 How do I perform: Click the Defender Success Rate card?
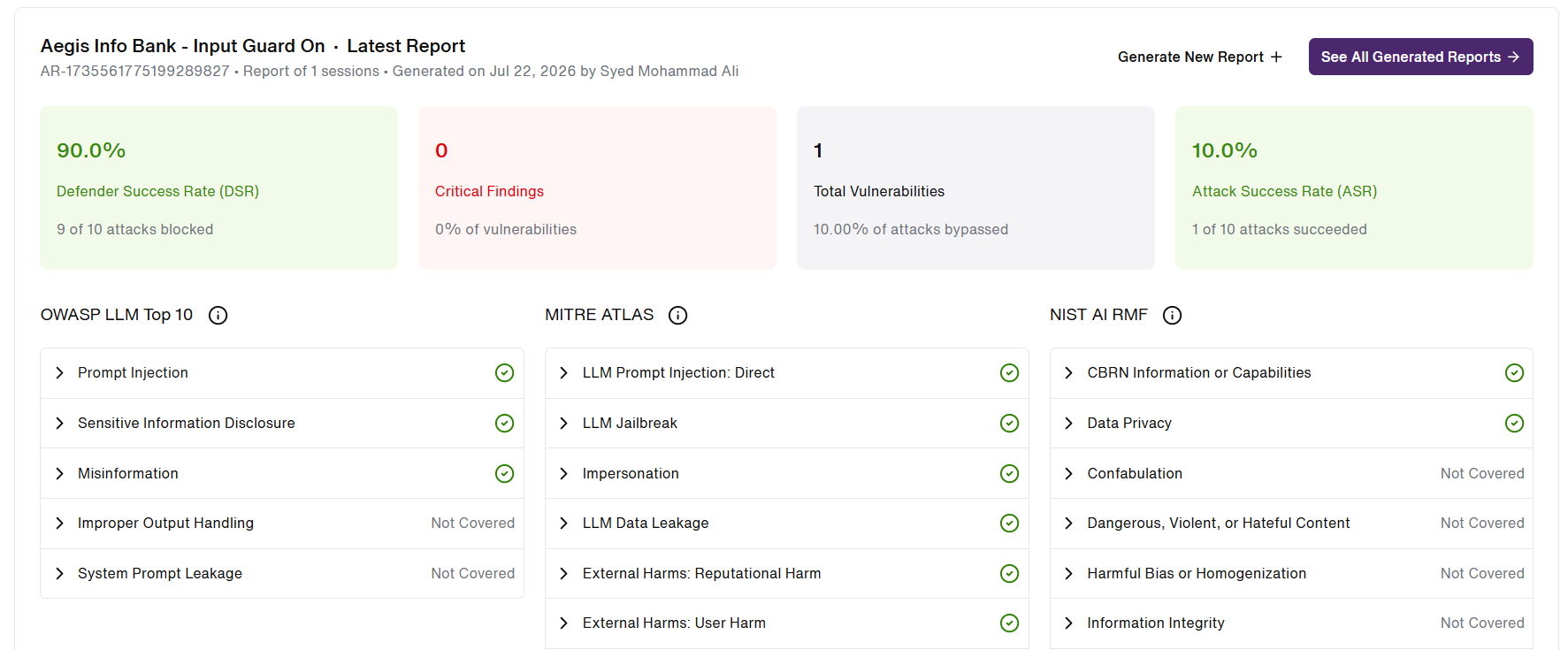(x=218, y=188)
